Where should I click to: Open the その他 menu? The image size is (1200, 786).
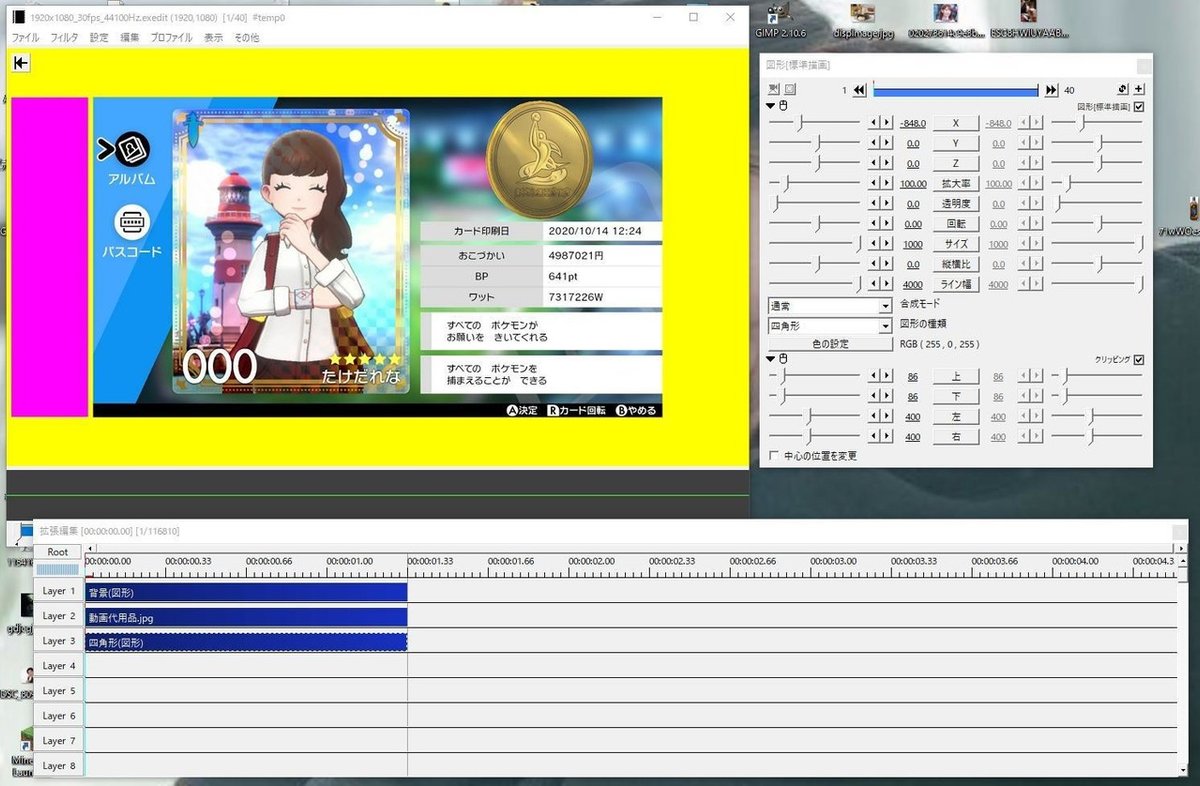[246, 37]
